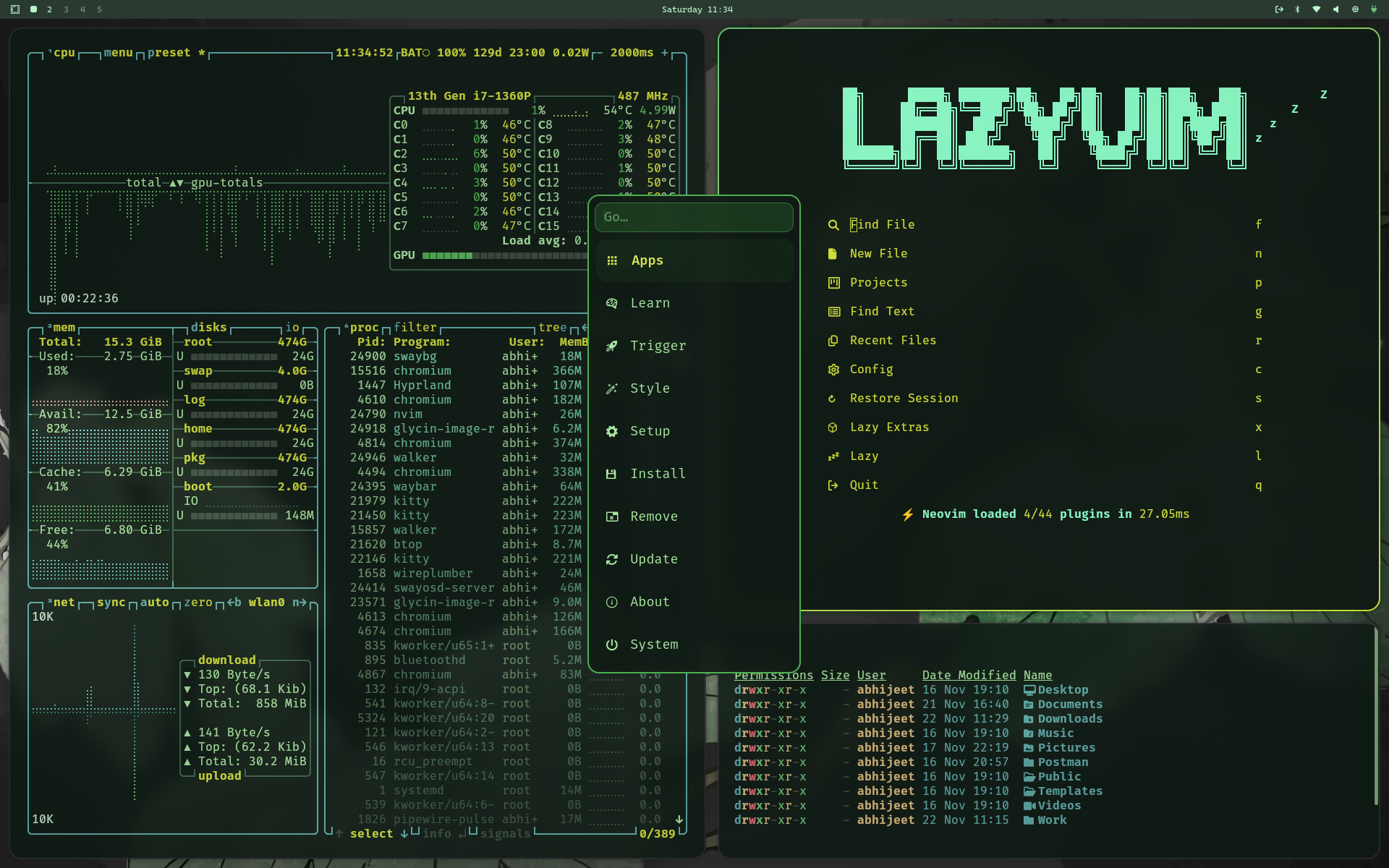This screenshot has width=1389, height=868.
Task: Select next process with select down arrow
Action: (404, 834)
